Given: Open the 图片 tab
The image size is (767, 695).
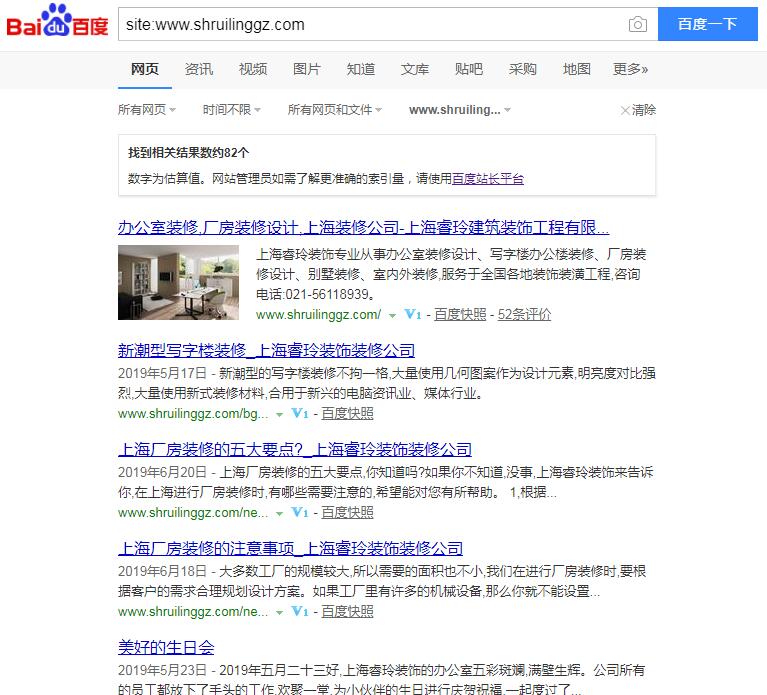Looking at the screenshot, I should pos(307,69).
